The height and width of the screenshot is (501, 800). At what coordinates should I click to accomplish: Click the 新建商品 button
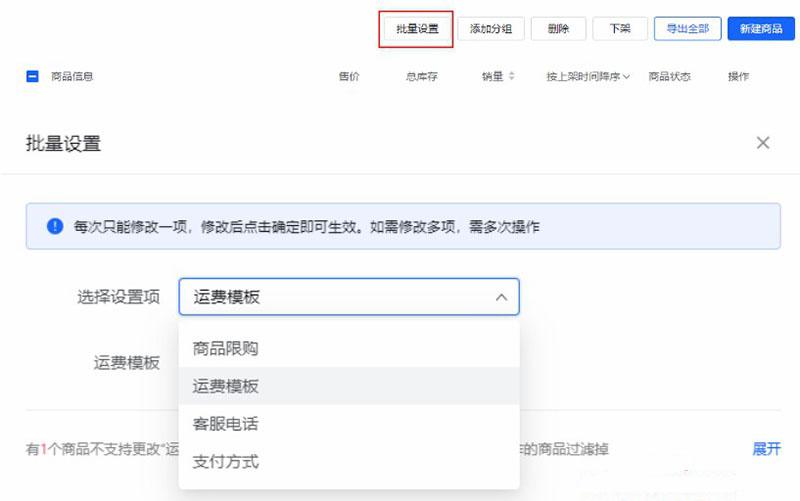(x=760, y=29)
